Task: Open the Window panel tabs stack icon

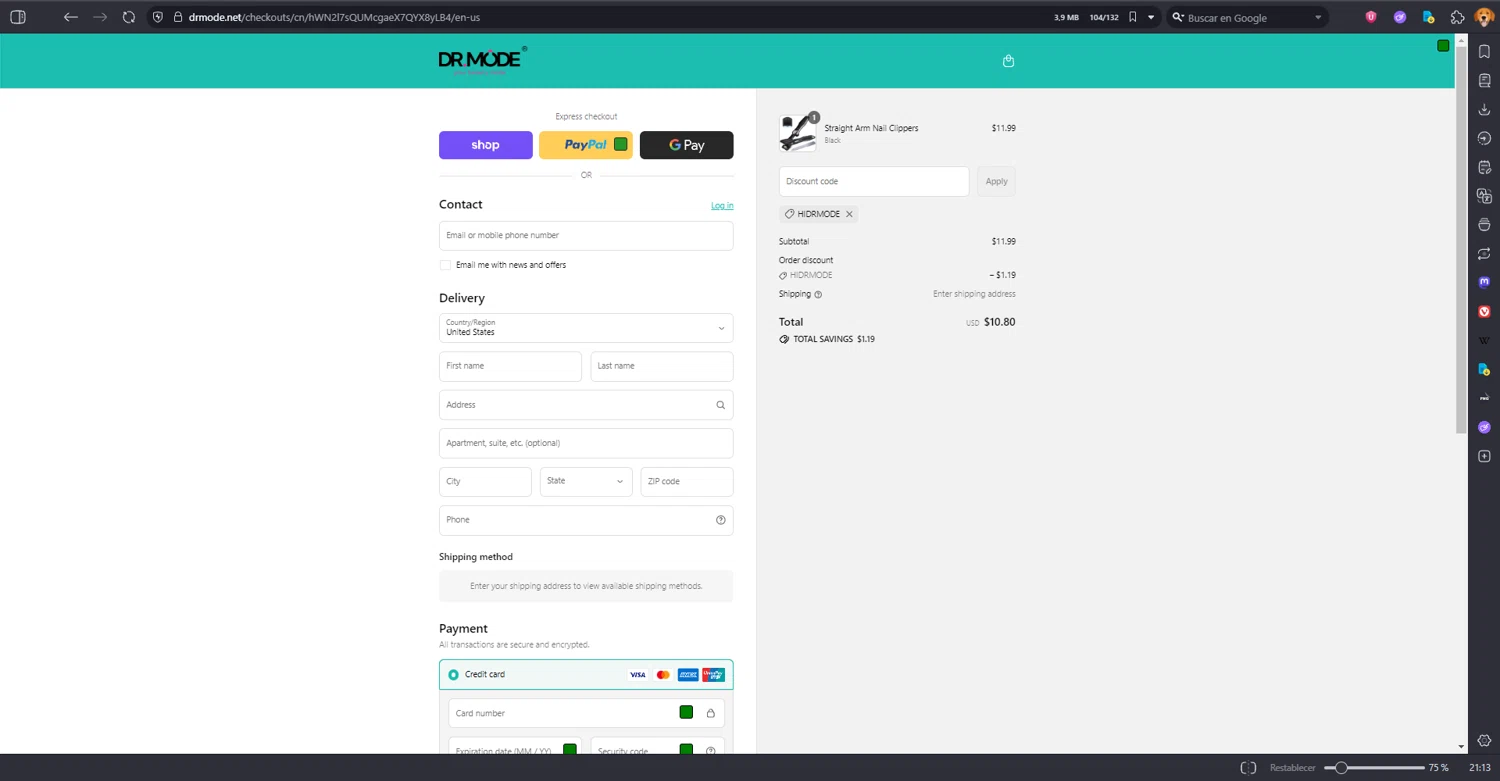Action: coord(1484,225)
